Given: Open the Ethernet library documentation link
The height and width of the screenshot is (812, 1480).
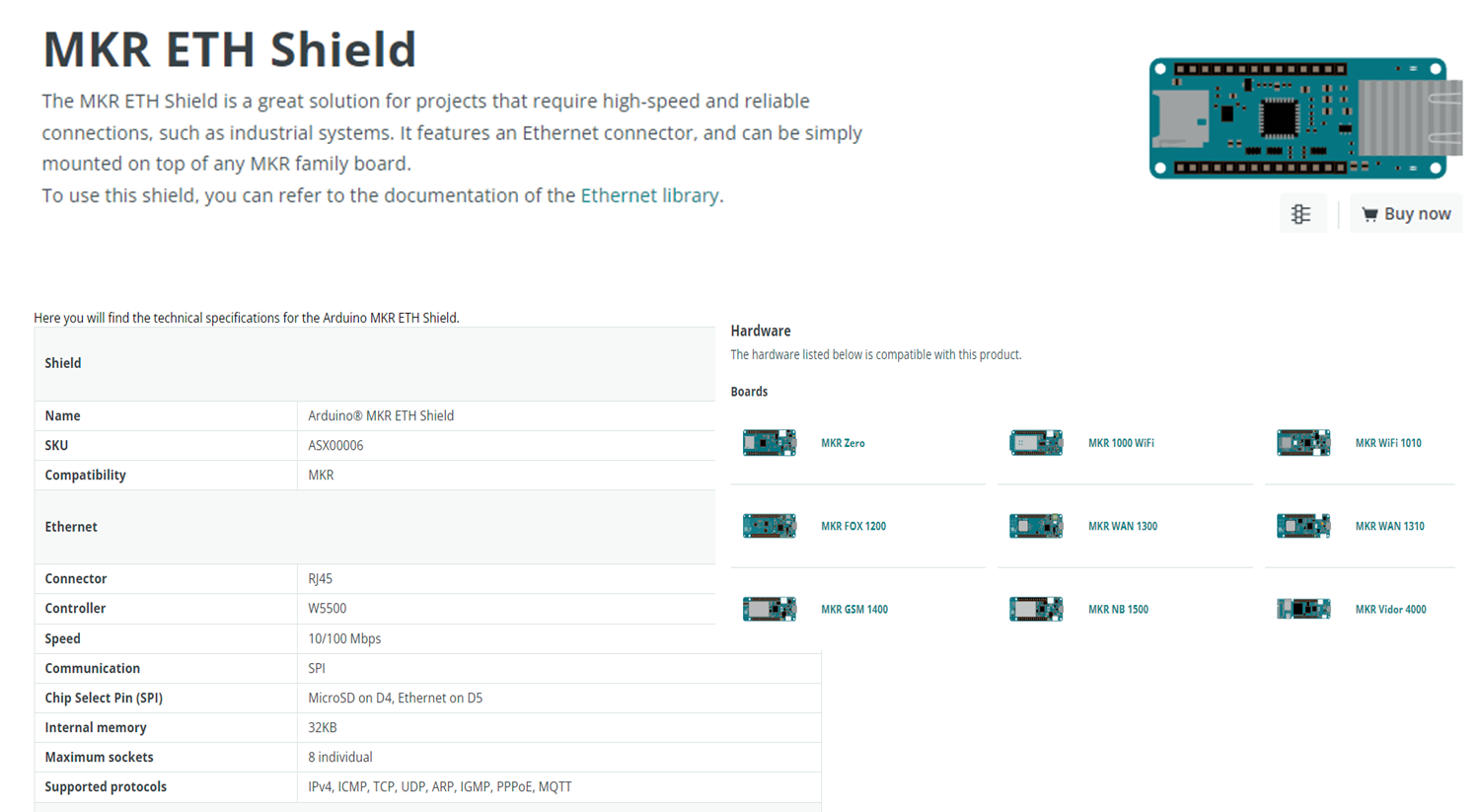Looking at the screenshot, I should click(649, 195).
